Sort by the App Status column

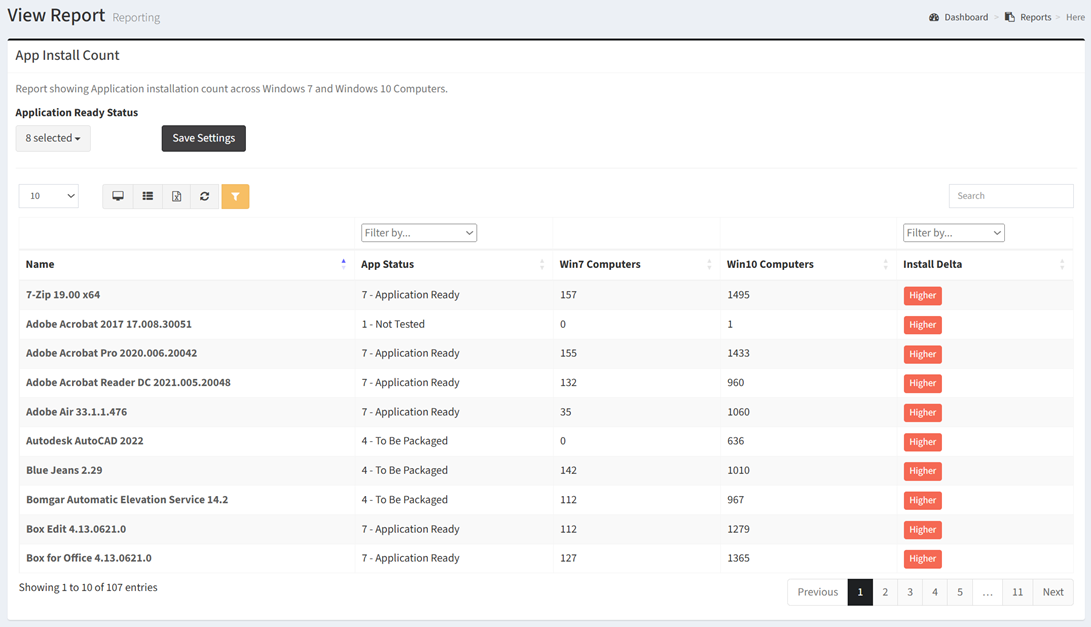(x=541, y=264)
